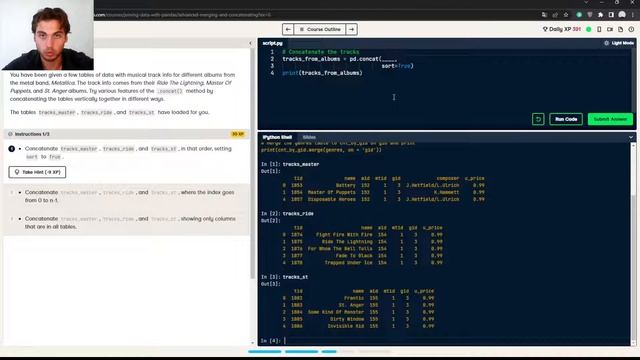Click the first progress bar segment at bottom
The height and width of the screenshot is (360, 640).
click(264, 351)
